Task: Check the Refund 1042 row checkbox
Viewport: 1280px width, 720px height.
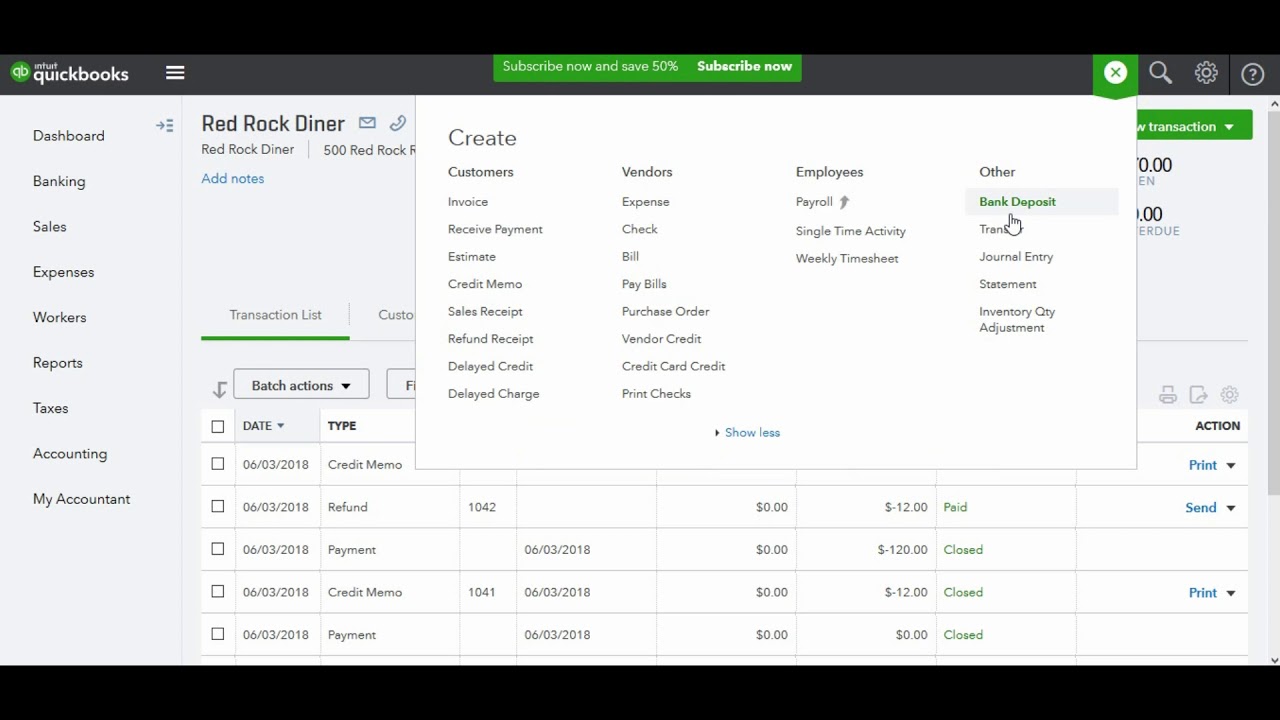Action: click(x=218, y=507)
